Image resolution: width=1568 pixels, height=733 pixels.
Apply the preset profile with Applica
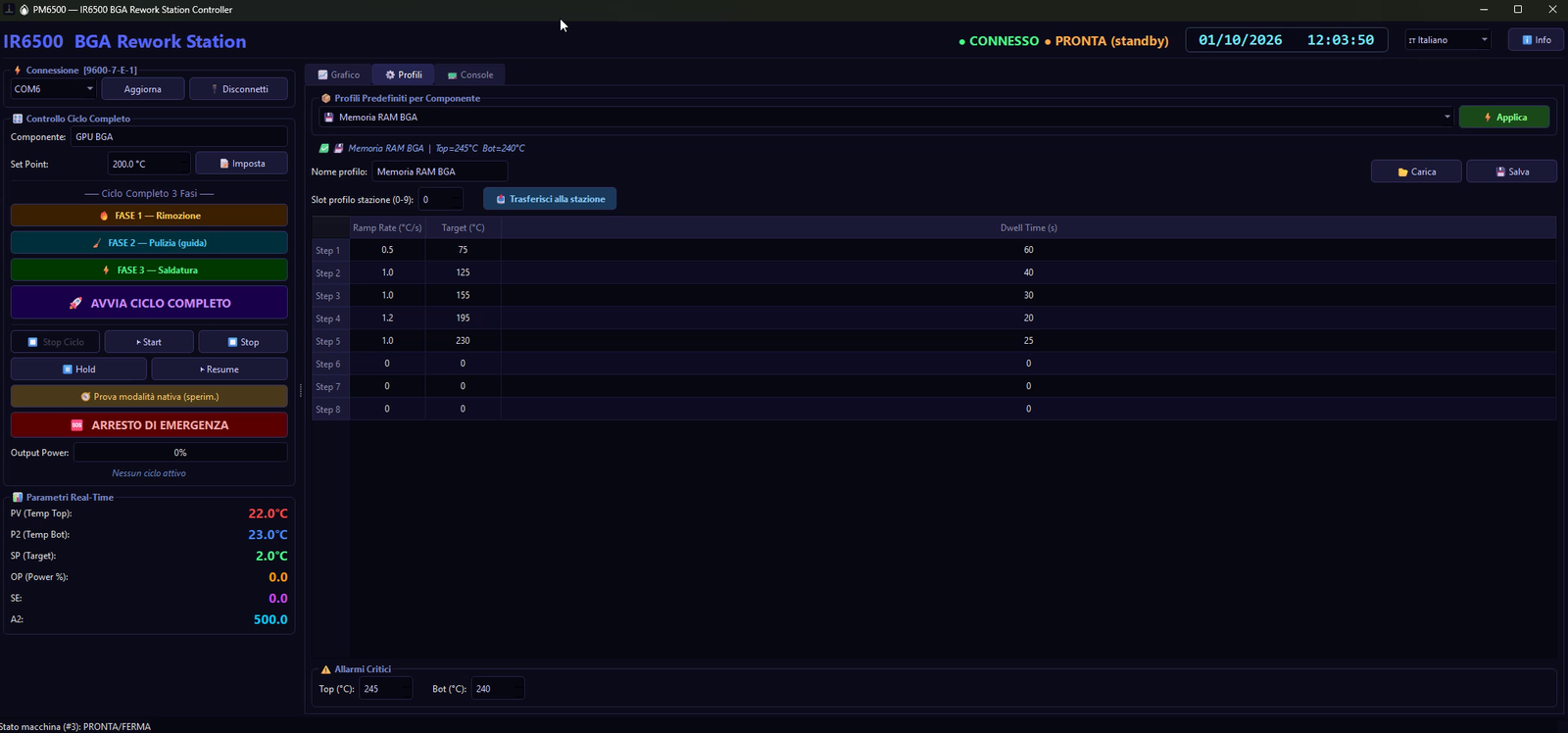(1504, 118)
